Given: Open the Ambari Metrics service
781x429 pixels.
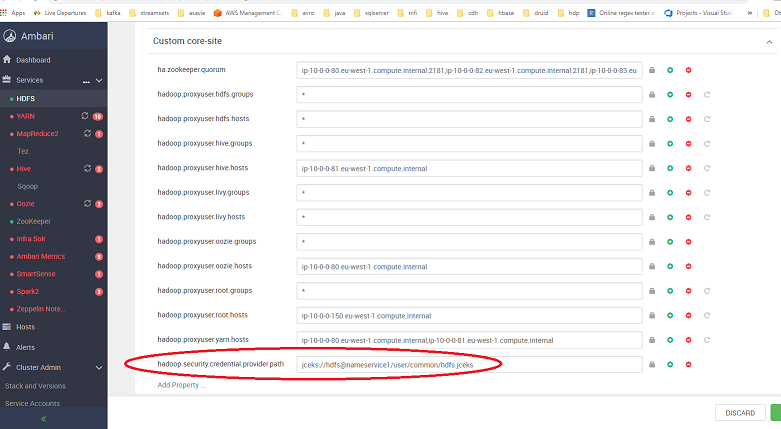Looking at the screenshot, I should point(41,256).
